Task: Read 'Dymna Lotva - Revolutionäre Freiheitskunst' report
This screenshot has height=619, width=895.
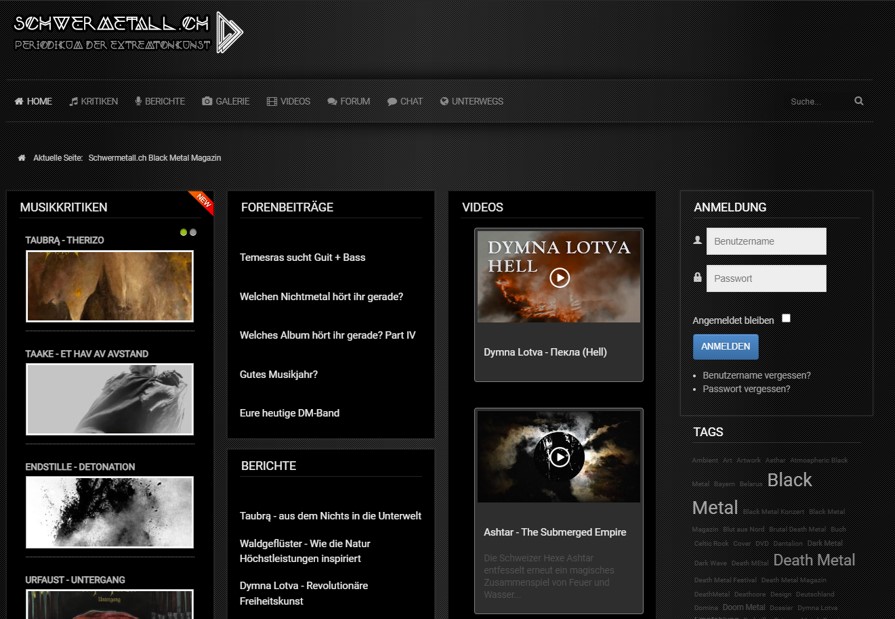Action: pos(304,593)
